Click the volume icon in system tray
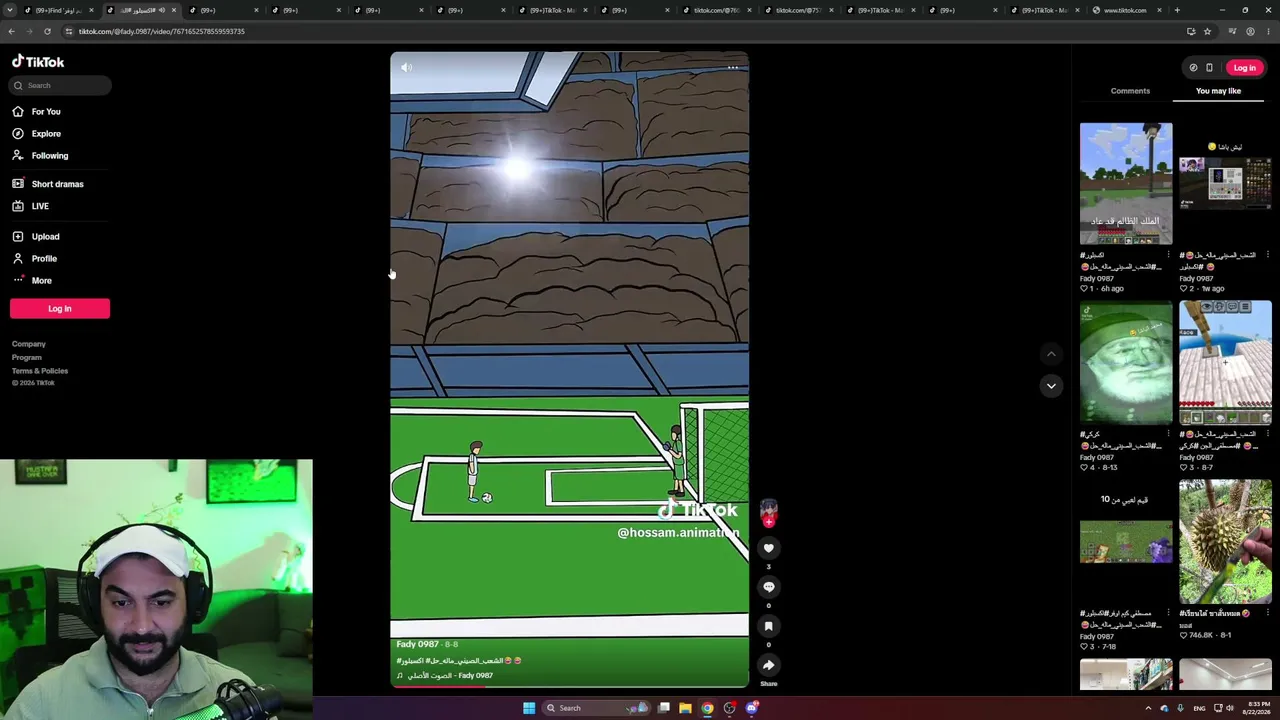Image resolution: width=1280 pixels, height=720 pixels. [x=1230, y=708]
